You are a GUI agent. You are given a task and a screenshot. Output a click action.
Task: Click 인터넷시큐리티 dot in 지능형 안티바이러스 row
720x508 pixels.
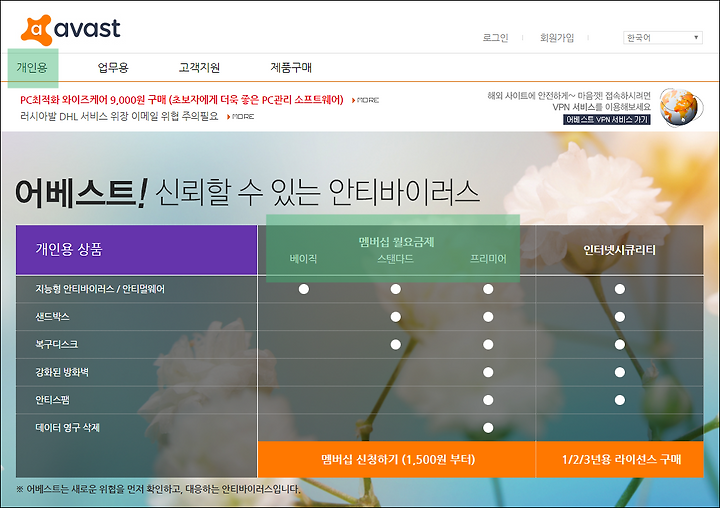click(x=619, y=289)
